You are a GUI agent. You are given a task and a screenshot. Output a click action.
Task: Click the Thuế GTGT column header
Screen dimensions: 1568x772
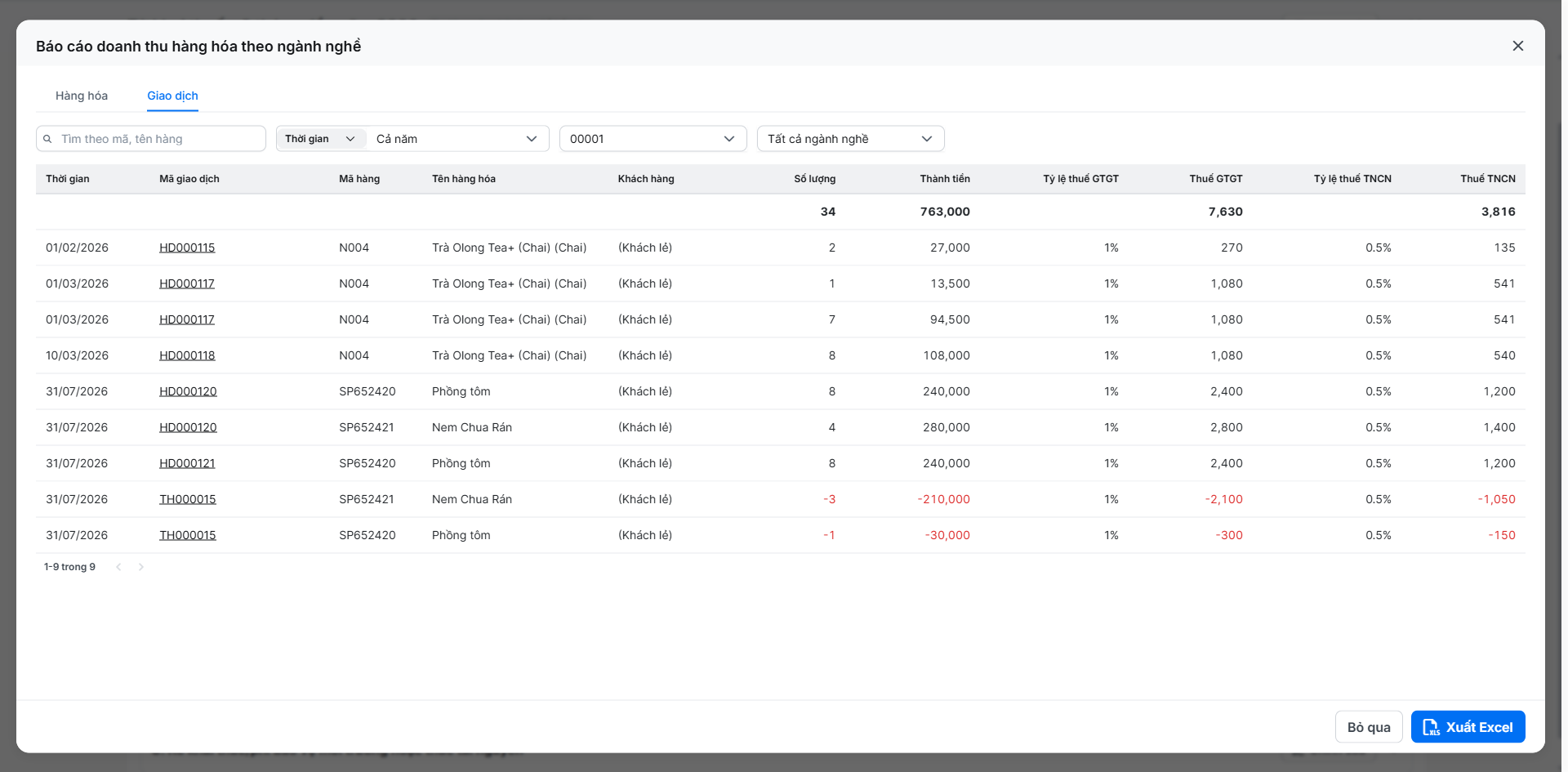pyautogui.click(x=1216, y=179)
